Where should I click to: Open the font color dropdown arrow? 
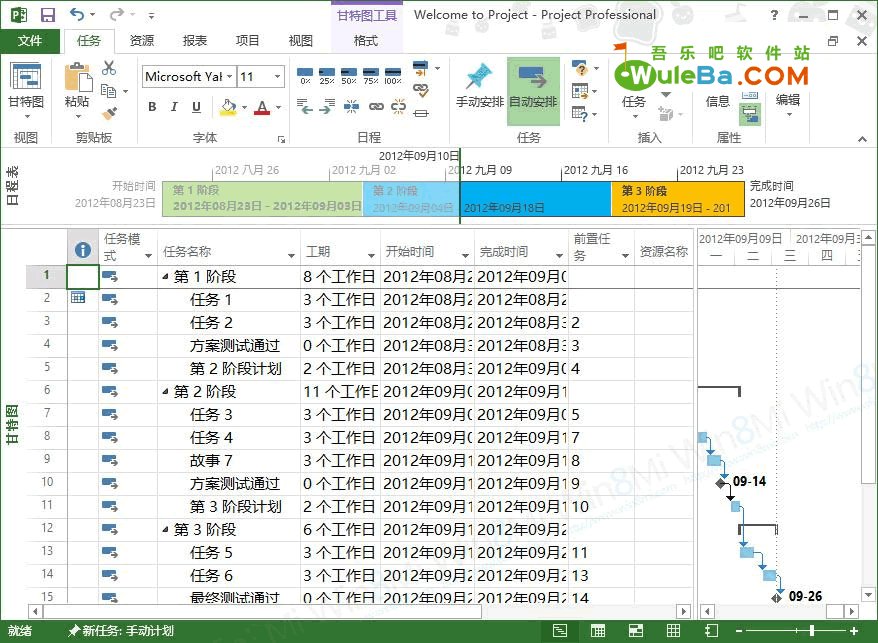point(278,107)
